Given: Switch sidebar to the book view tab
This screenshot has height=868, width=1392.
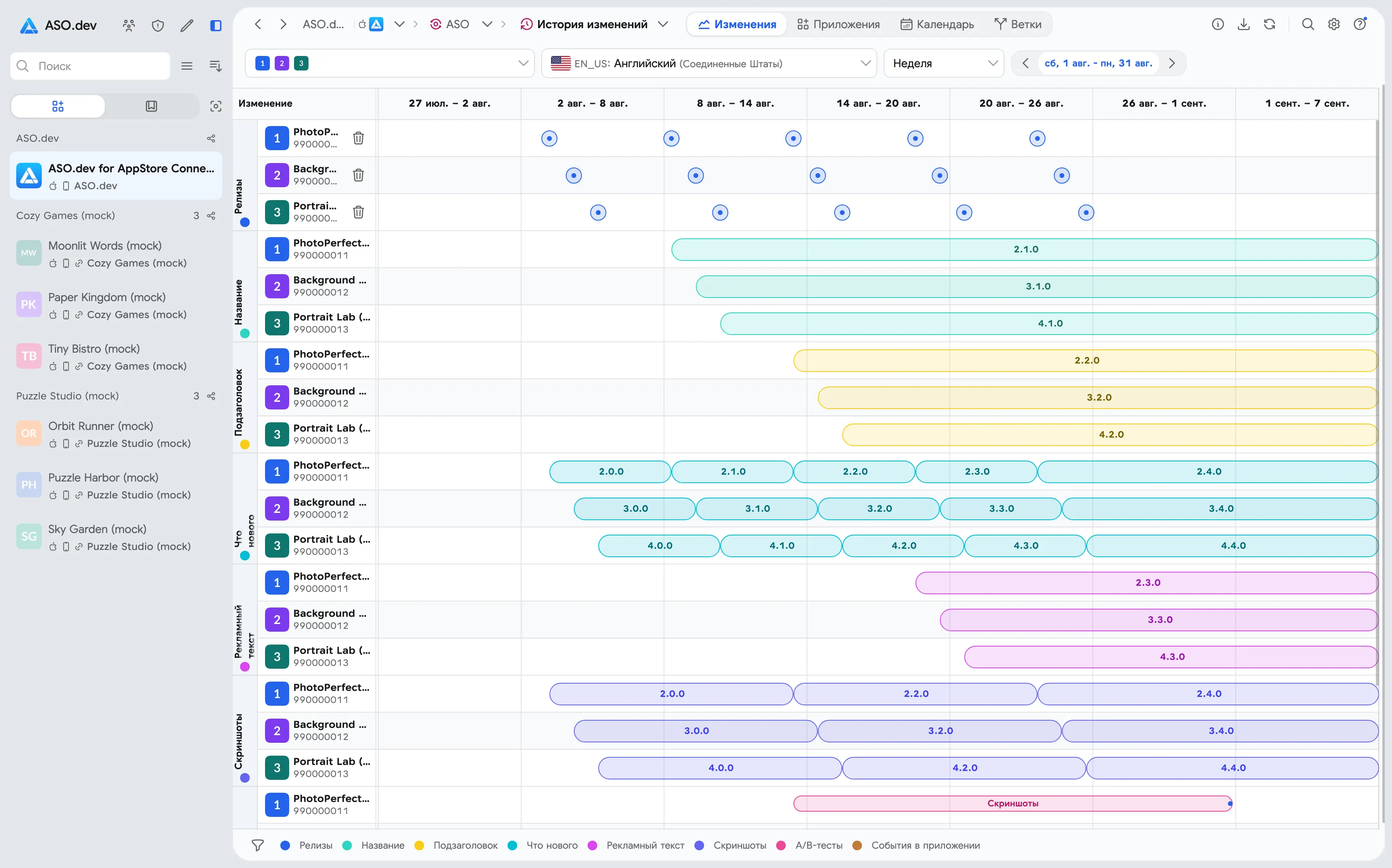Looking at the screenshot, I should [151, 106].
